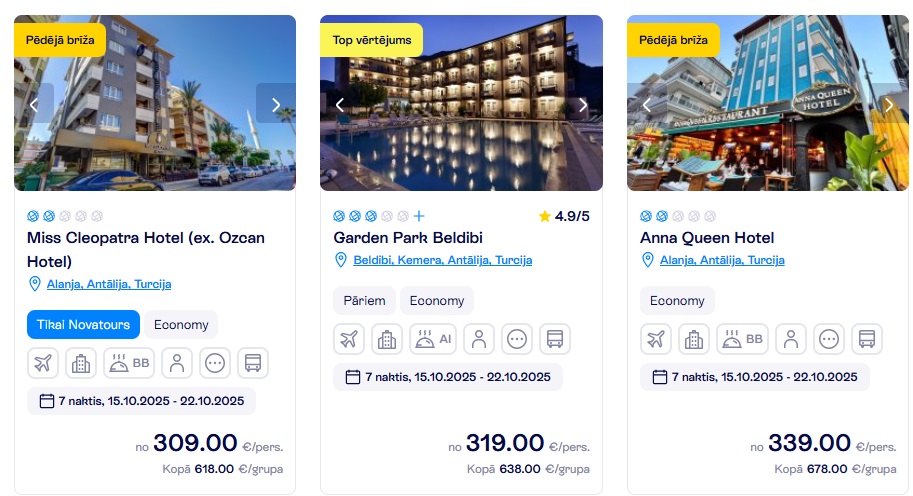Viewport: 913px width, 496px height.
Task: Show next photo of Miss Cleopatra Hotel
Action: click(275, 104)
